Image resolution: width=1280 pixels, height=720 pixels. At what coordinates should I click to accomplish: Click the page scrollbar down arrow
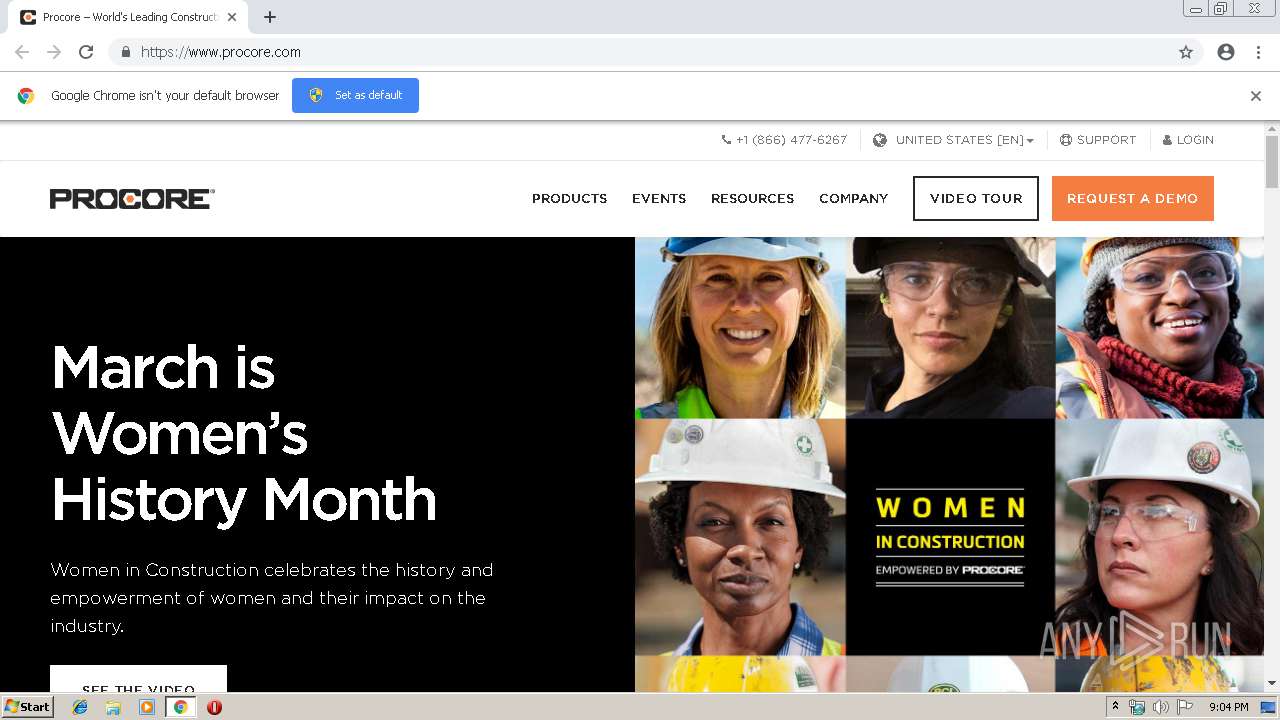(x=1272, y=684)
